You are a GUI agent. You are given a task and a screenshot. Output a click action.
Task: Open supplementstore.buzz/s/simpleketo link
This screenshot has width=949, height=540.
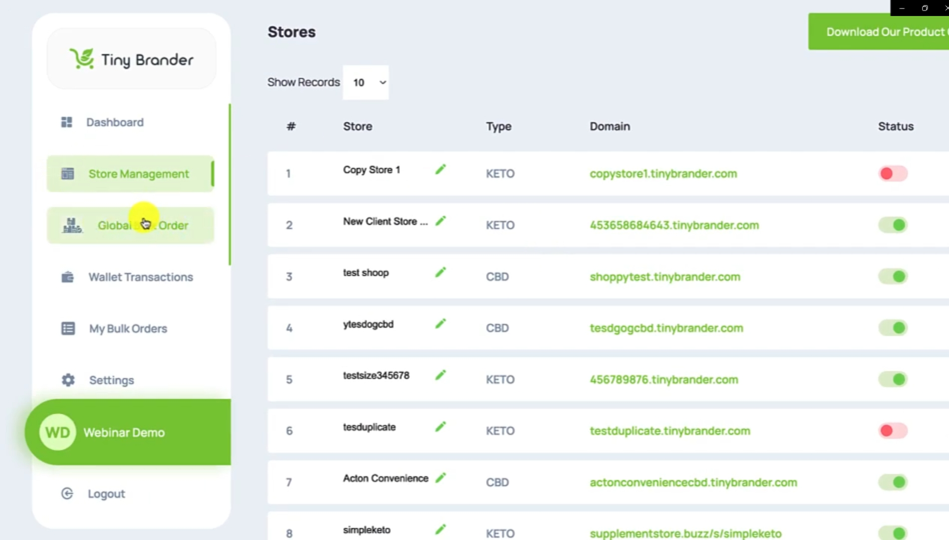click(686, 533)
